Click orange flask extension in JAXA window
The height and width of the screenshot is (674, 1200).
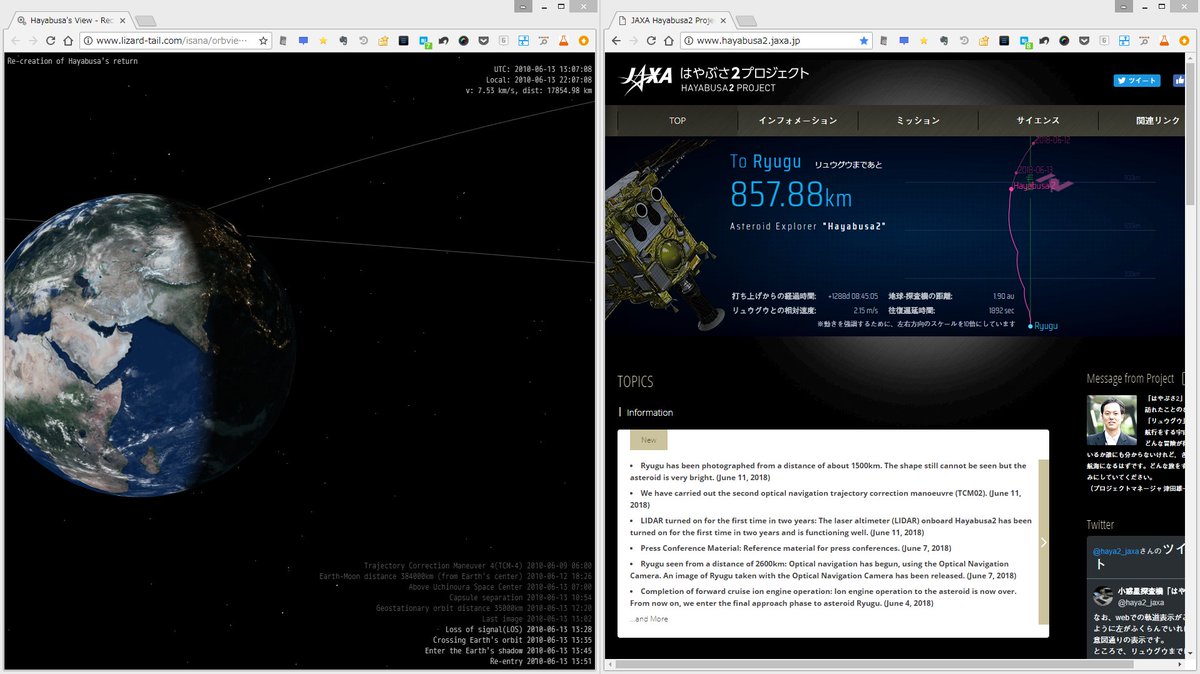click(1164, 41)
